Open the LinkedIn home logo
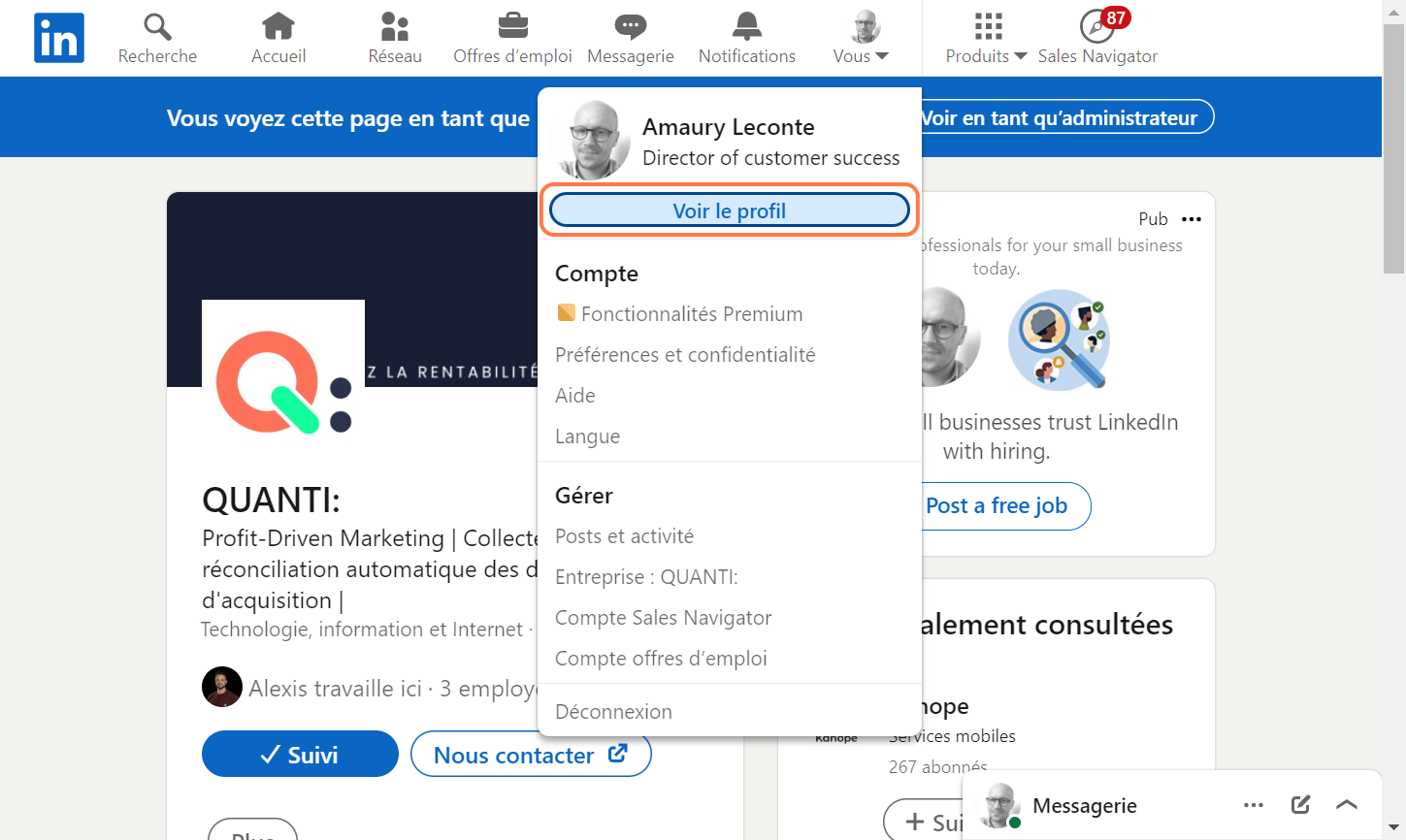The image size is (1406, 840). [x=59, y=38]
